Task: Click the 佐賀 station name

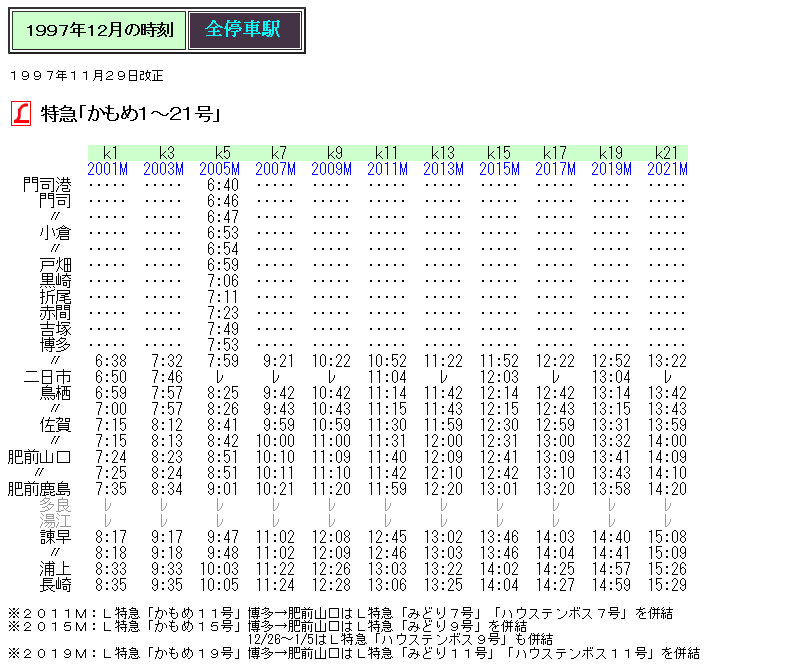Action: point(55,425)
